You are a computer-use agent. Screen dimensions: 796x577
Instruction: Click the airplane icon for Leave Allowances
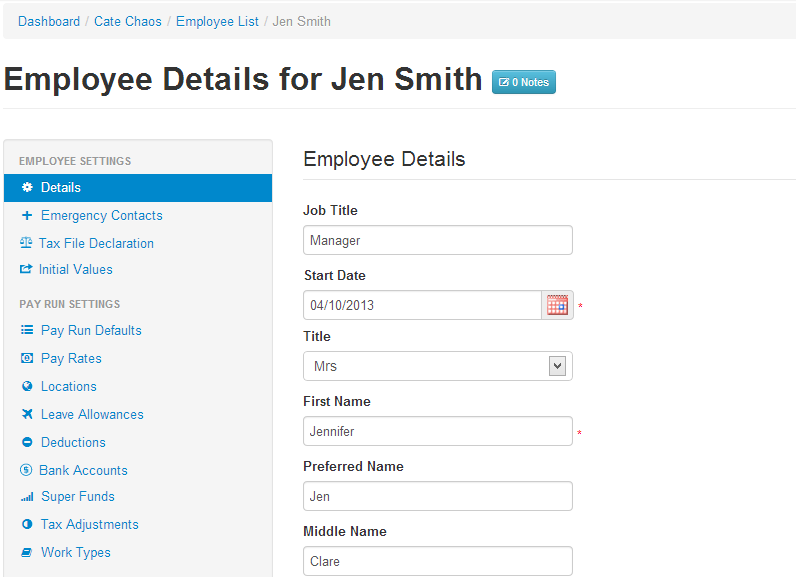click(27, 414)
